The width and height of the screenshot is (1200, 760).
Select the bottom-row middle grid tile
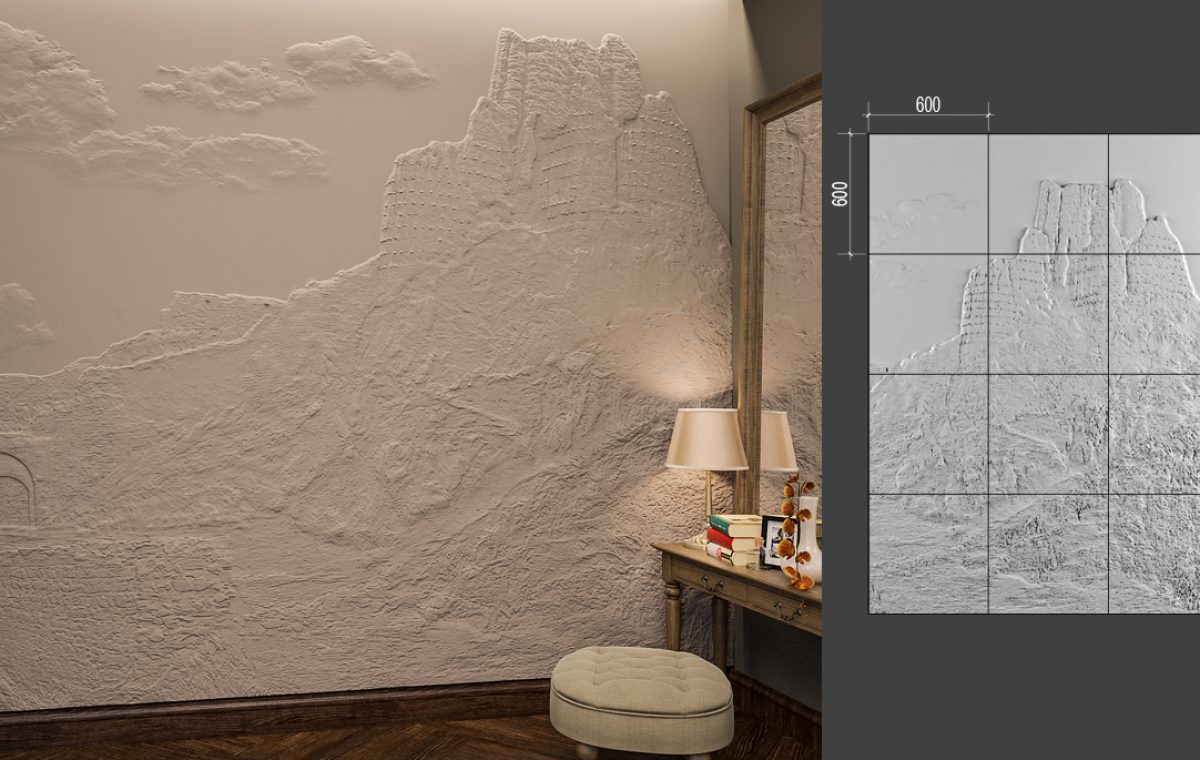coord(1047,553)
